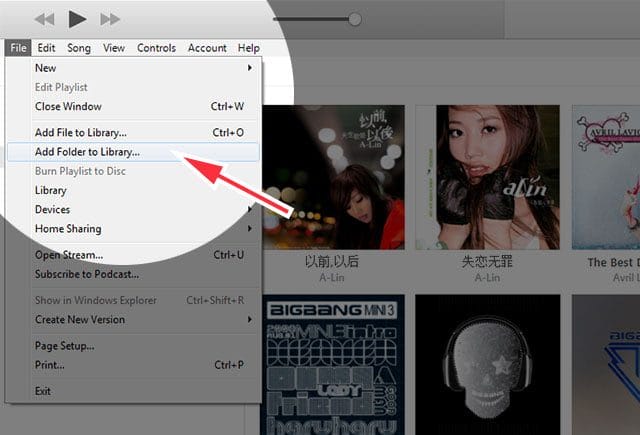This screenshot has height=435, width=640.
Task: Select the Edit Playlist menu entry
Action: coord(133,87)
